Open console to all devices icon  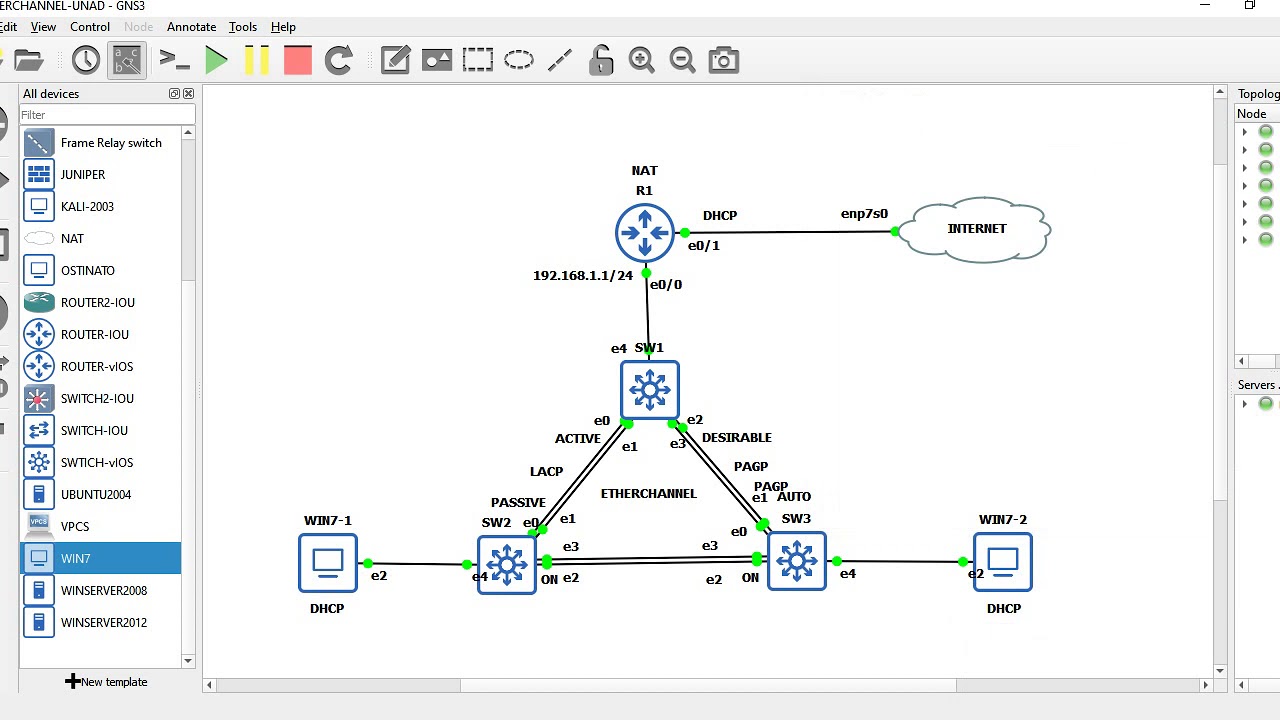174,61
